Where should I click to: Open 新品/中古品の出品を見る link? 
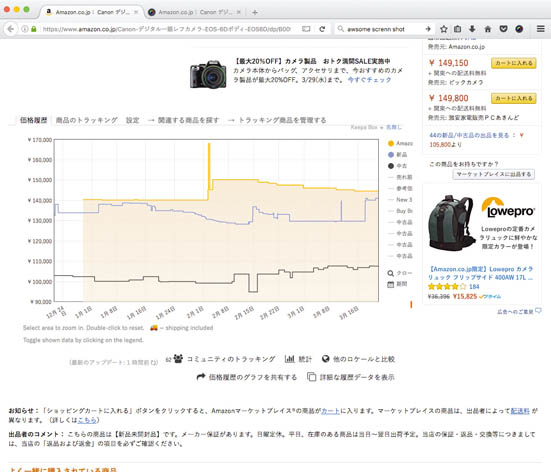click(x=469, y=135)
